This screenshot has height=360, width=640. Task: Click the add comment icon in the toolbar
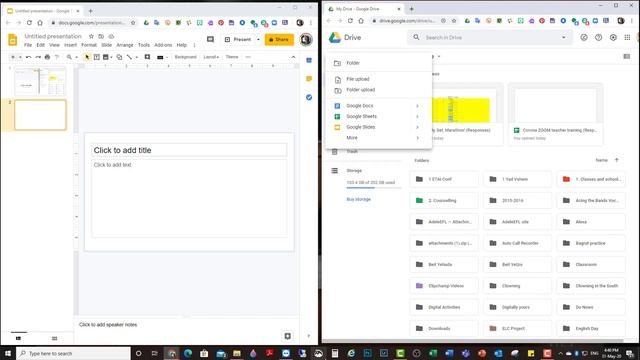point(147,57)
